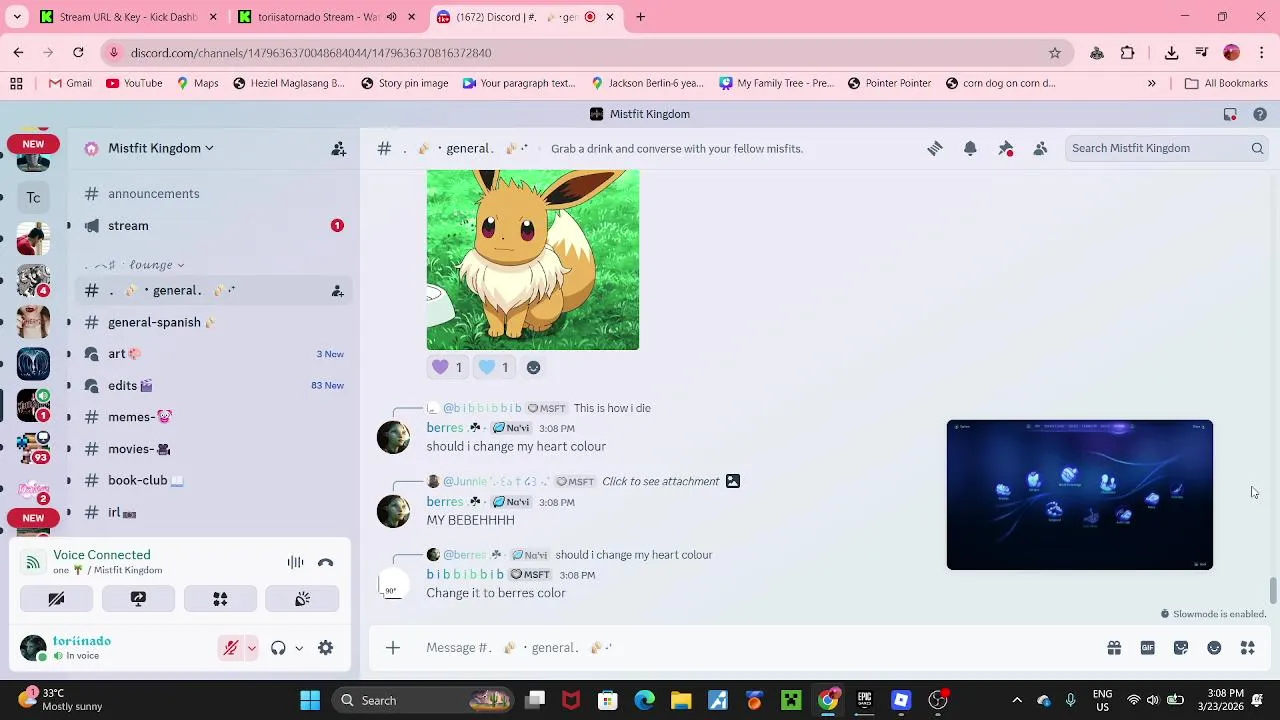Open the gift Nitro icon
The height and width of the screenshot is (720, 1280).
(x=1114, y=648)
